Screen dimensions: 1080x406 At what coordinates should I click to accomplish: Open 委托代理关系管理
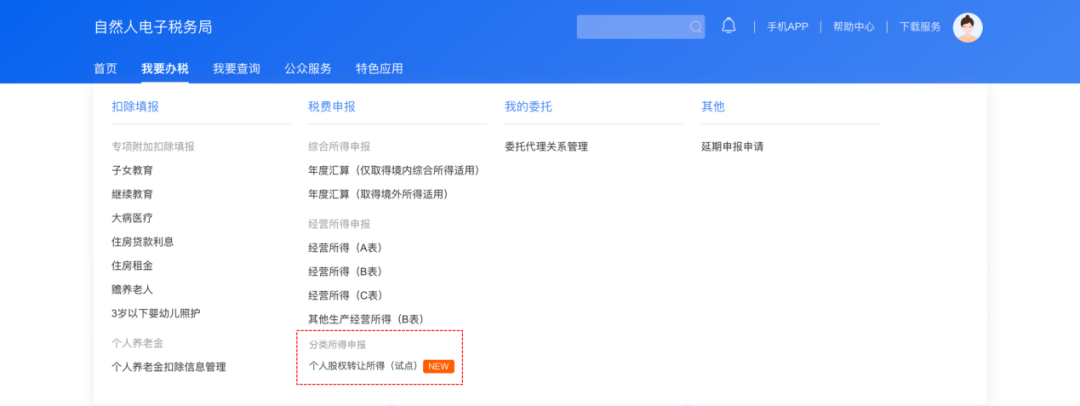tap(546, 147)
